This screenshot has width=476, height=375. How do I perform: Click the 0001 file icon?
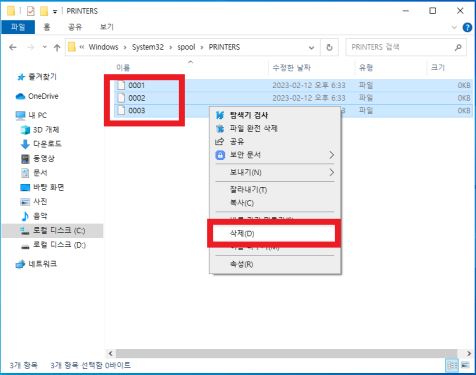point(121,85)
